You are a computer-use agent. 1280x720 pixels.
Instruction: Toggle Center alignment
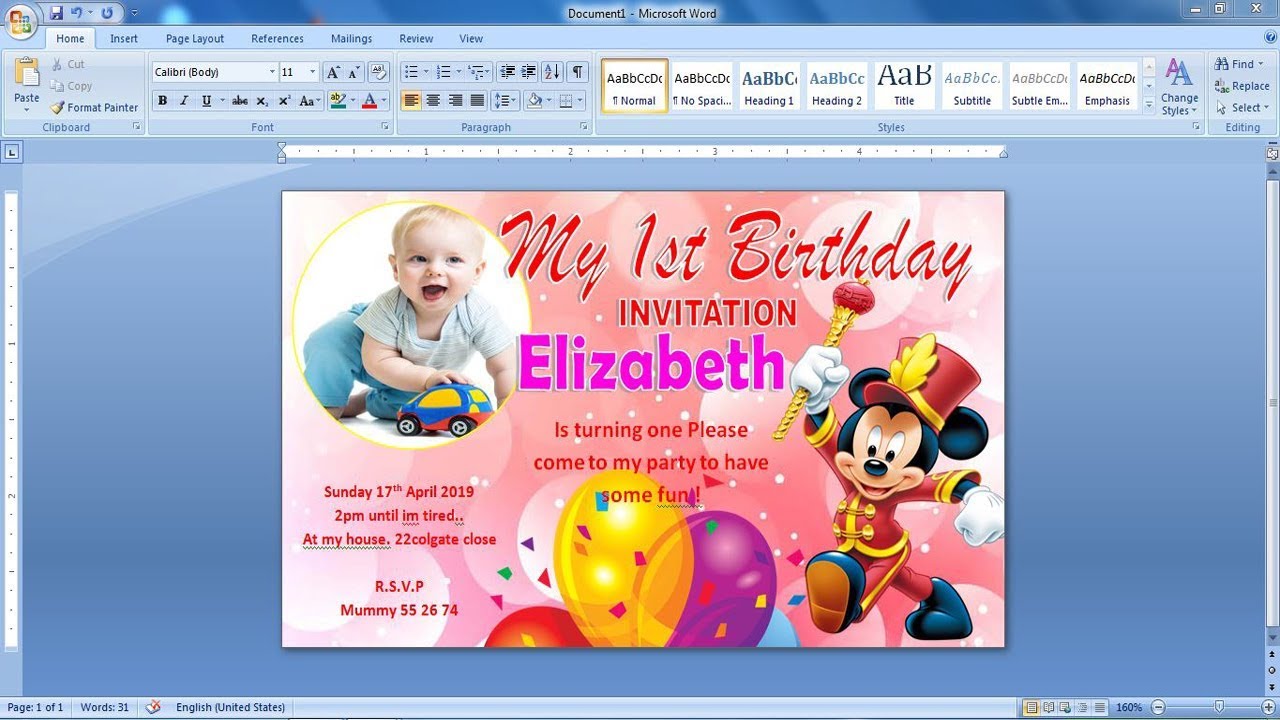pos(433,101)
